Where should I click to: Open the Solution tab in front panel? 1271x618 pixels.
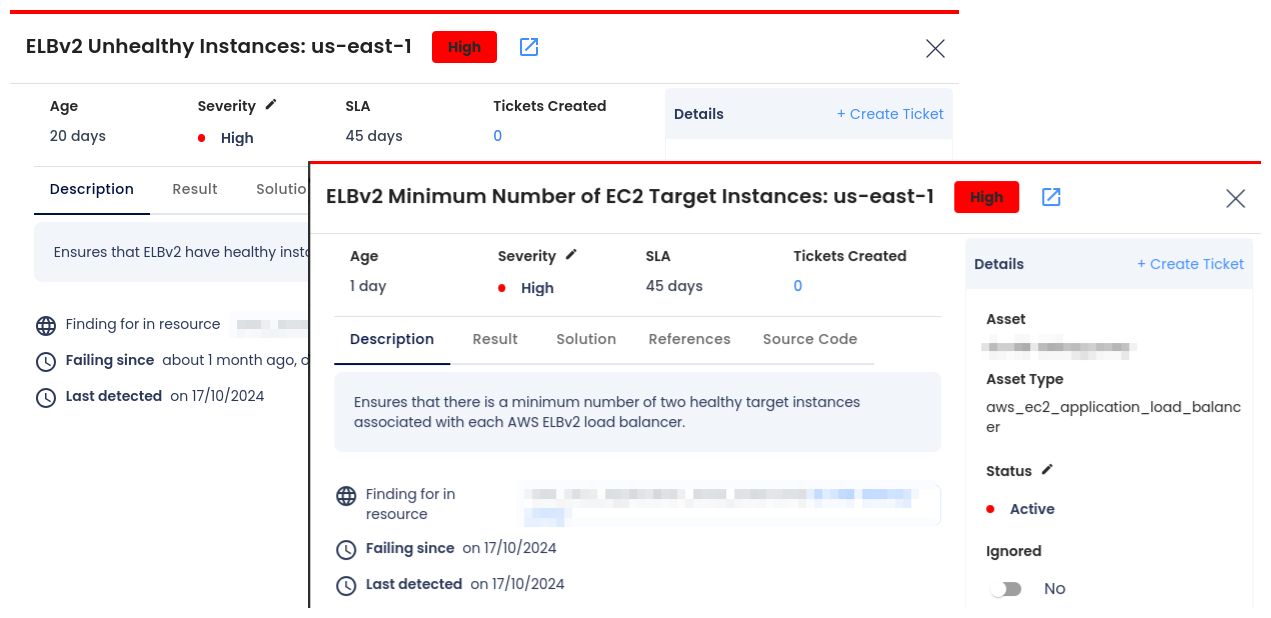586,339
